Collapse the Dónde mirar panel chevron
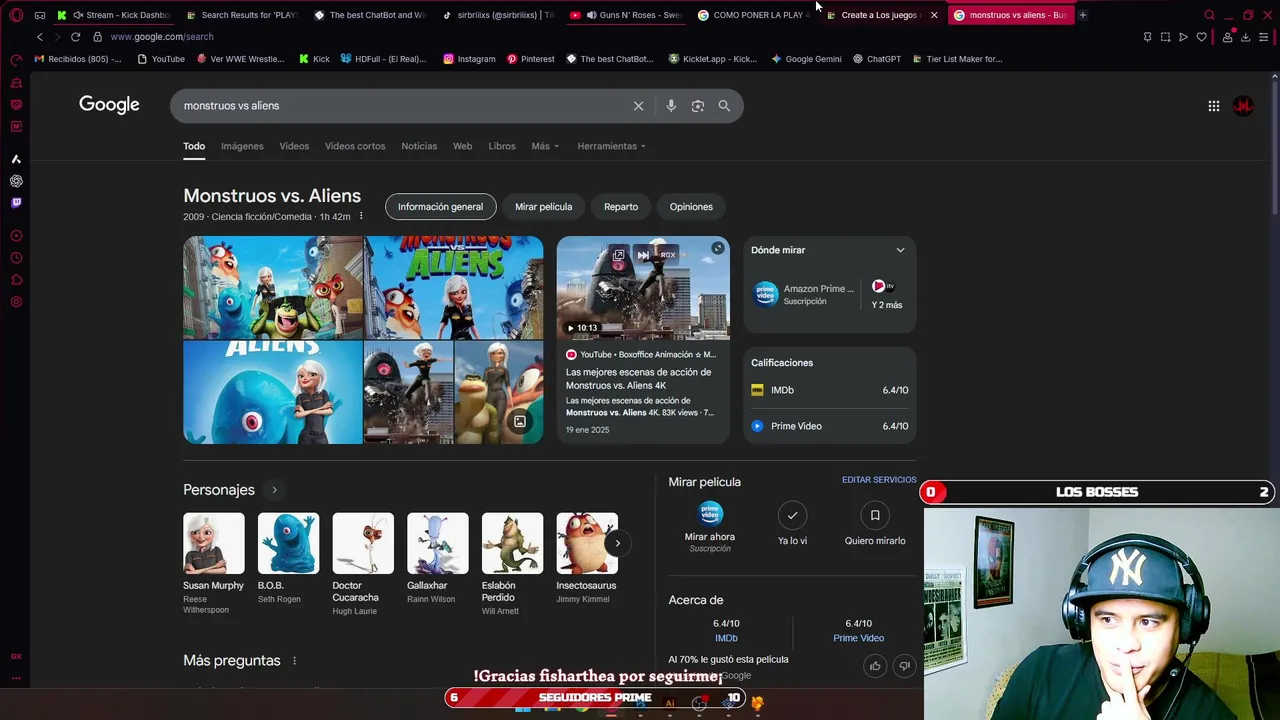 click(900, 250)
